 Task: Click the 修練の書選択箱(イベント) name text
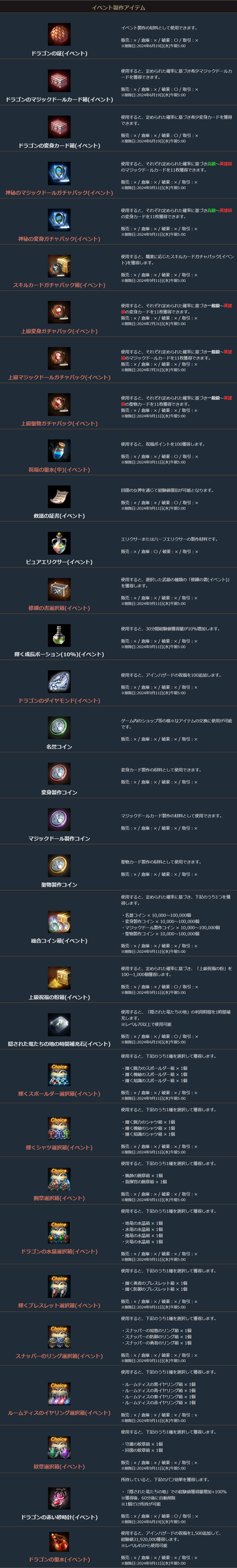point(59,608)
